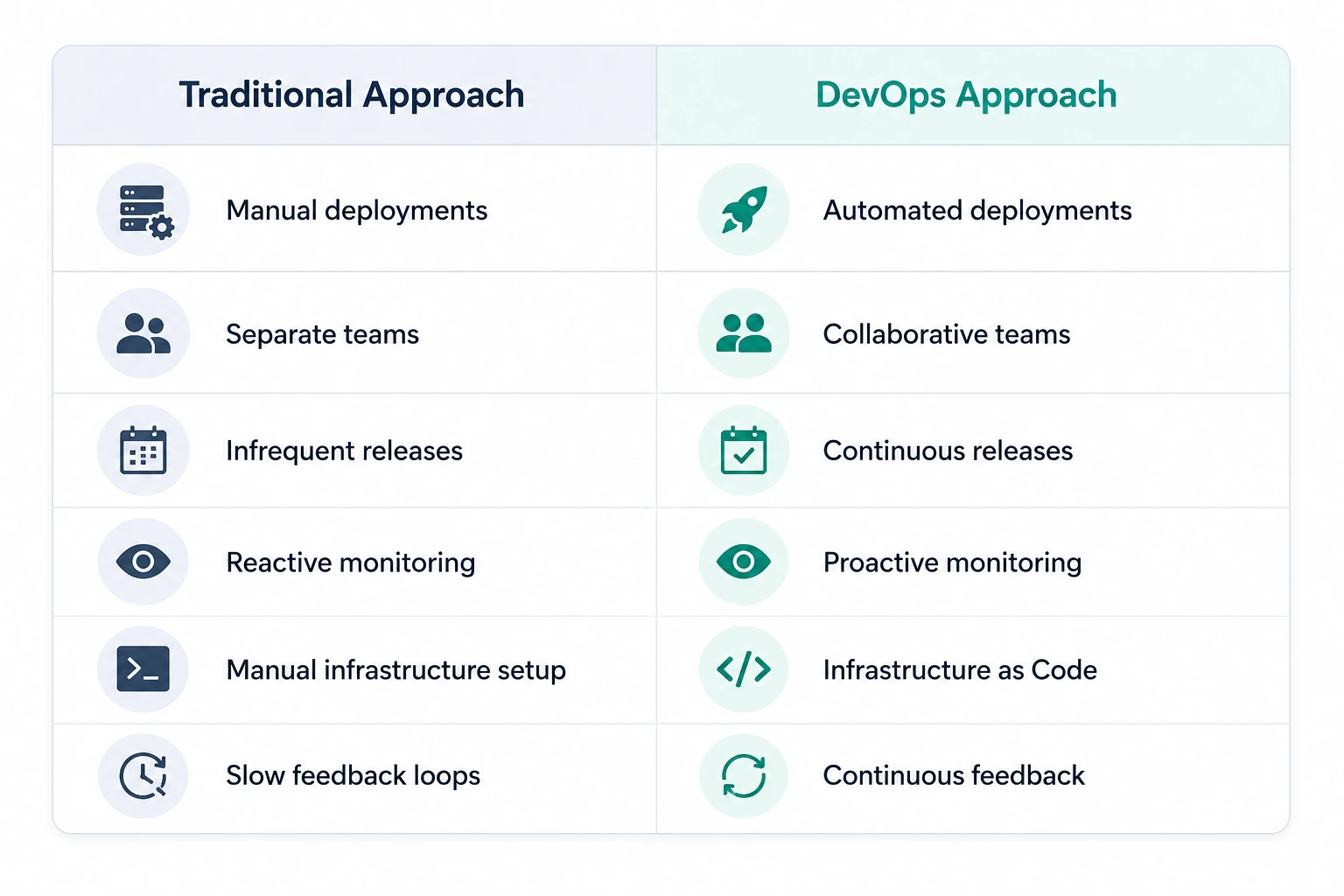
Task: Click the green rocket icon
Action: pyautogui.click(x=744, y=210)
